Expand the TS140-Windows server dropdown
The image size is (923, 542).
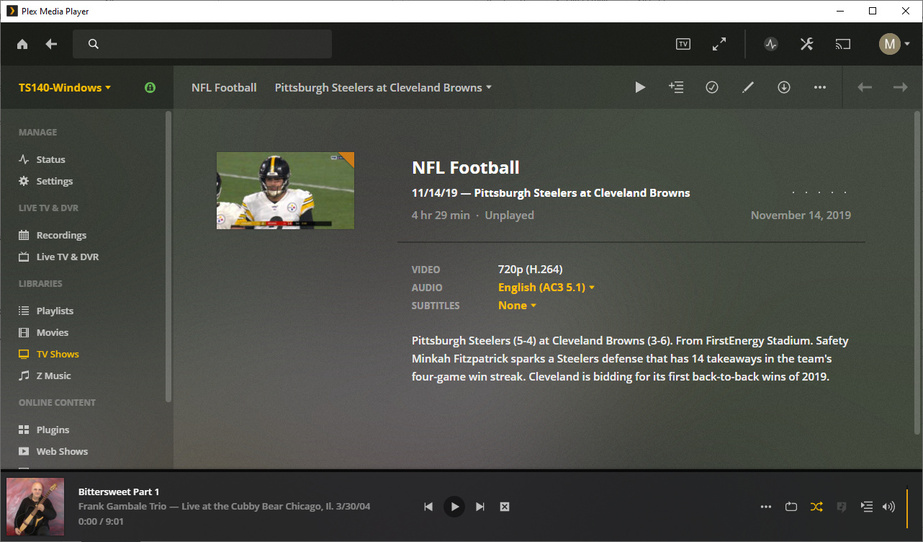65,88
